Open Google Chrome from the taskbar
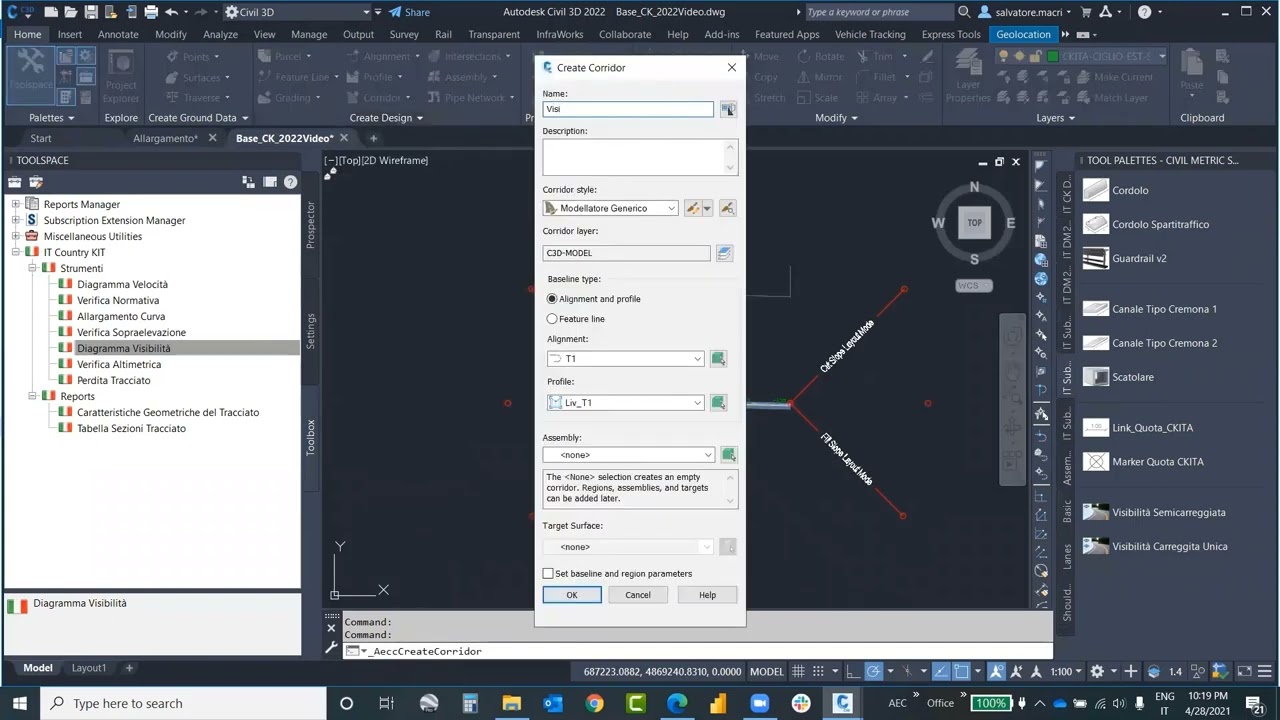1280x720 pixels. pyautogui.click(x=594, y=703)
